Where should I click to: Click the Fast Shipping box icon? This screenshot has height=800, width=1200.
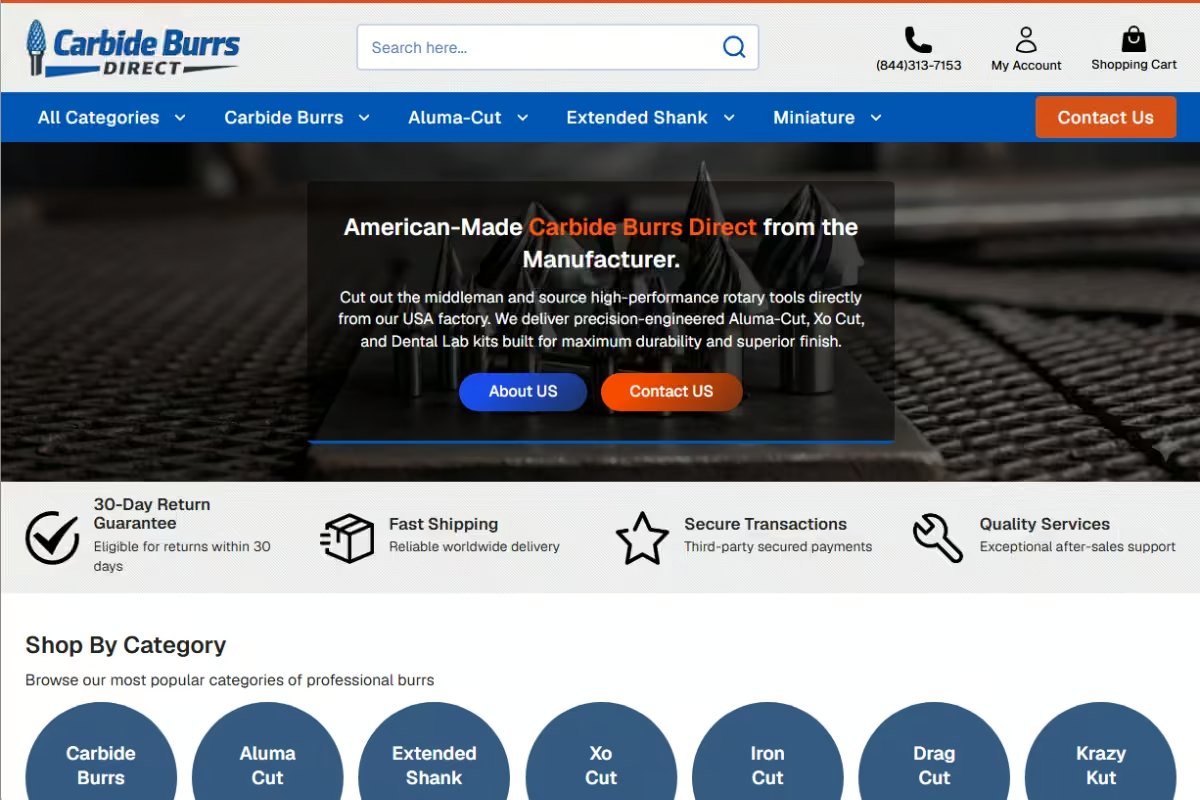click(347, 537)
